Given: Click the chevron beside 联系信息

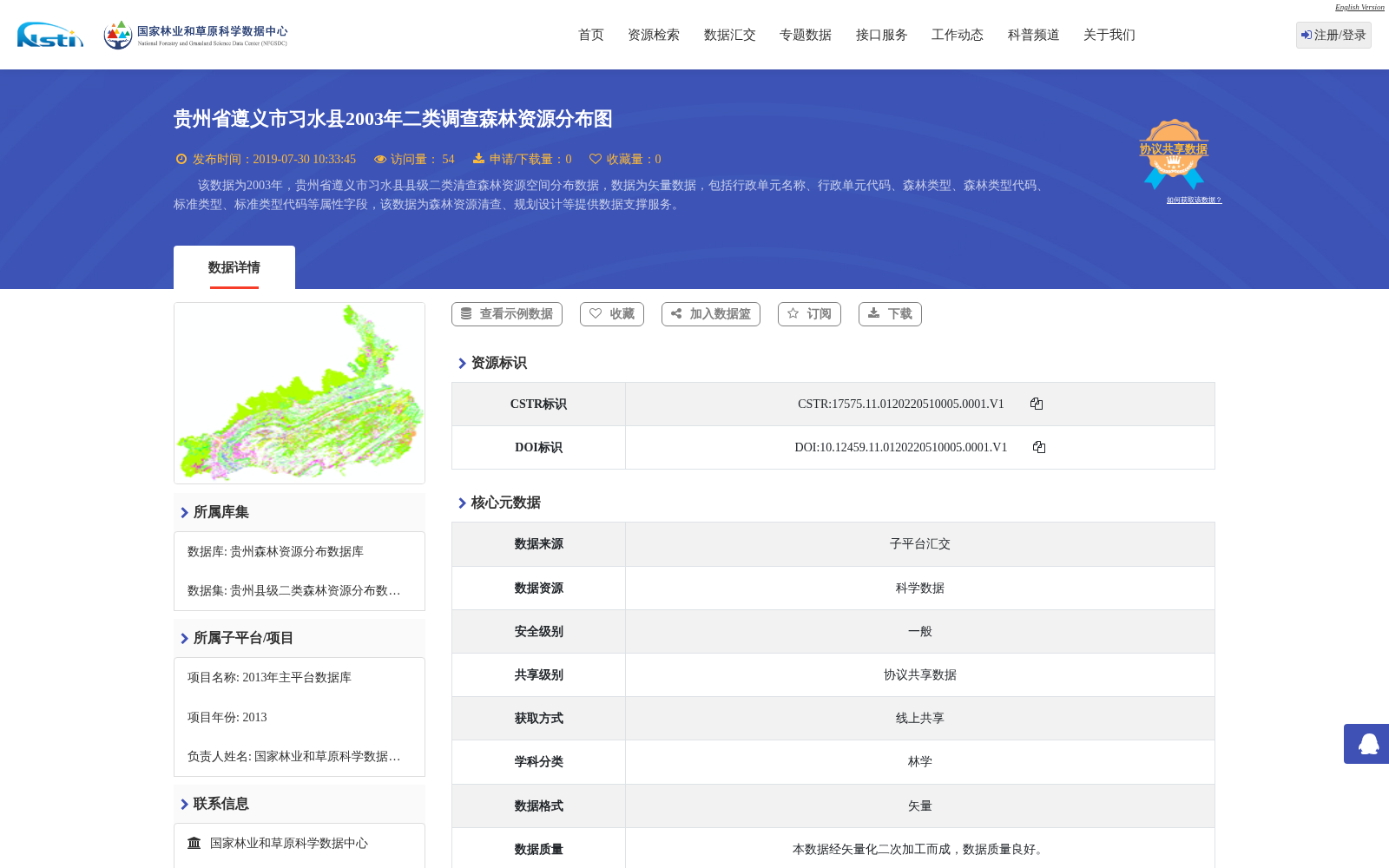Looking at the screenshot, I should (x=184, y=804).
